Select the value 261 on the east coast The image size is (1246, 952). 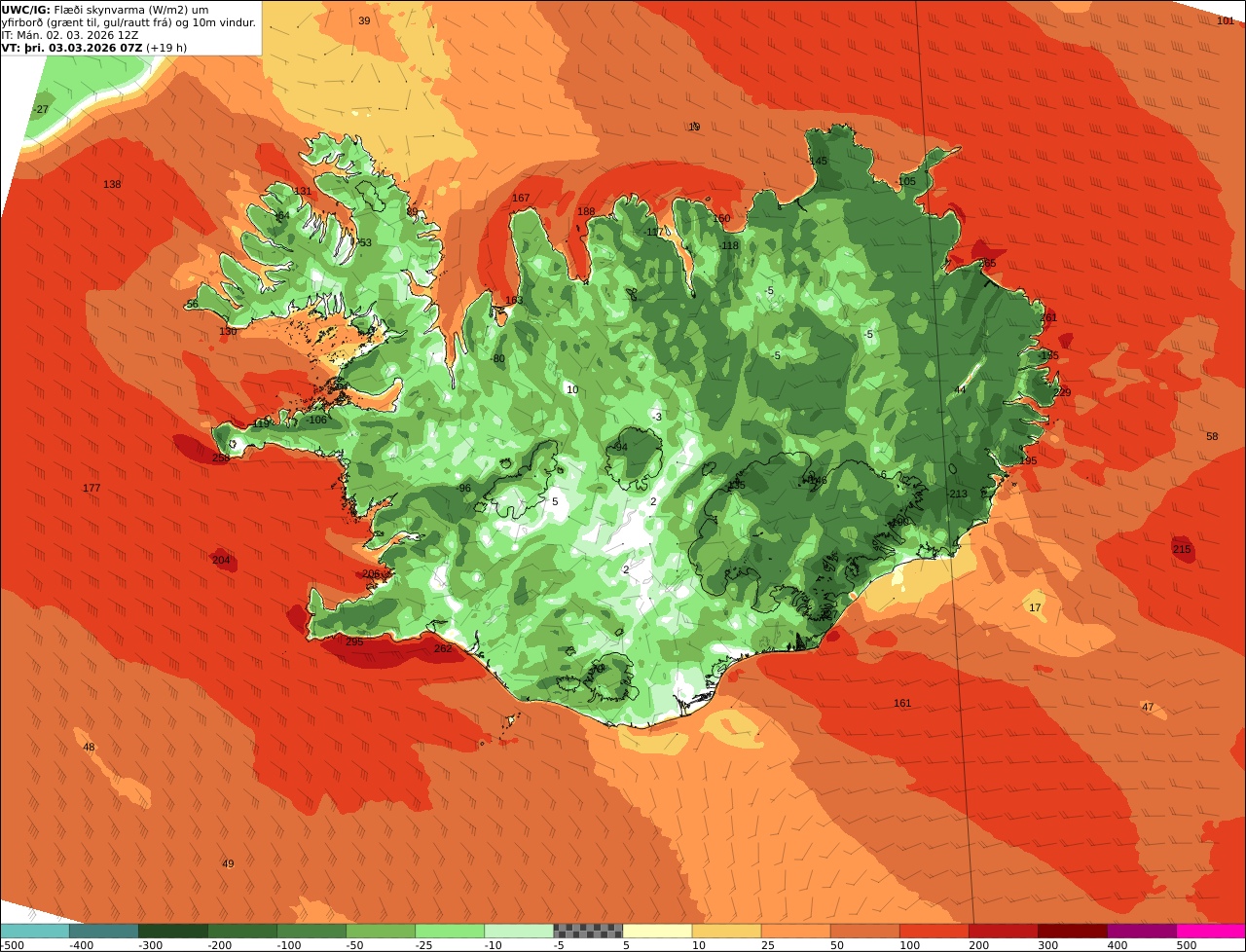[x=1048, y=317]
